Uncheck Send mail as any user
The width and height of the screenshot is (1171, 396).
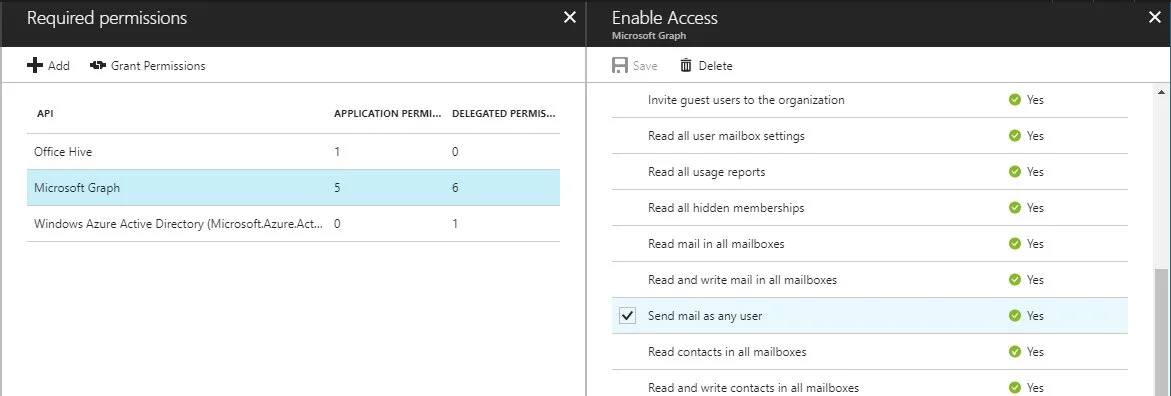point(627,315)
